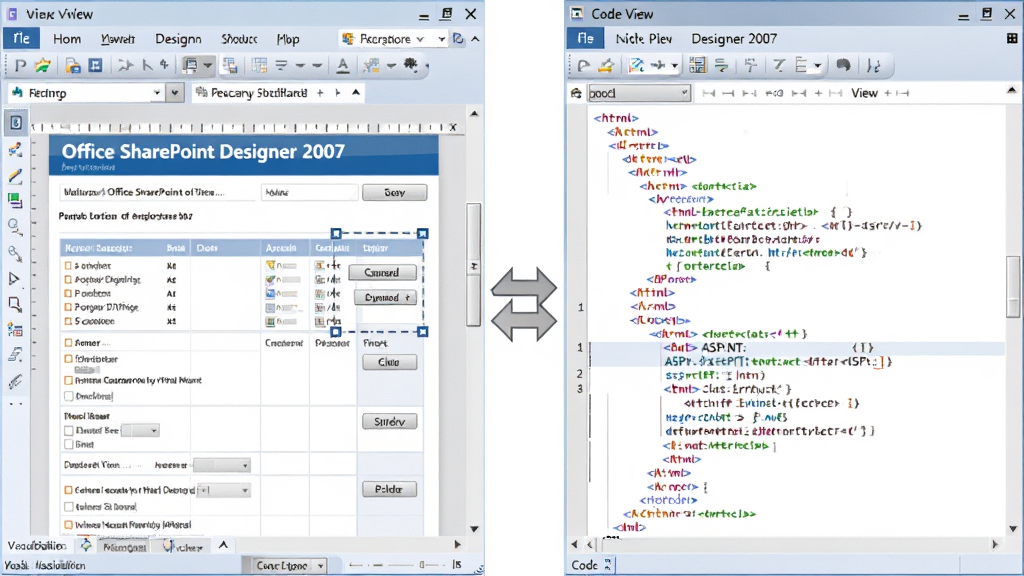Open the File tab in left window
Screen dimensions: 1024x576
click(x=22, y=39)
